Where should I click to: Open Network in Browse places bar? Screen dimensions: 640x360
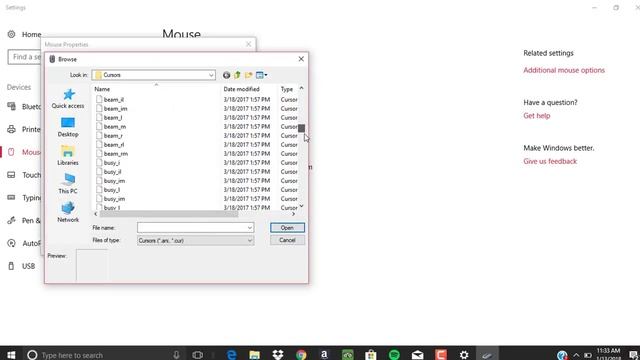click(x=68, y=212)
